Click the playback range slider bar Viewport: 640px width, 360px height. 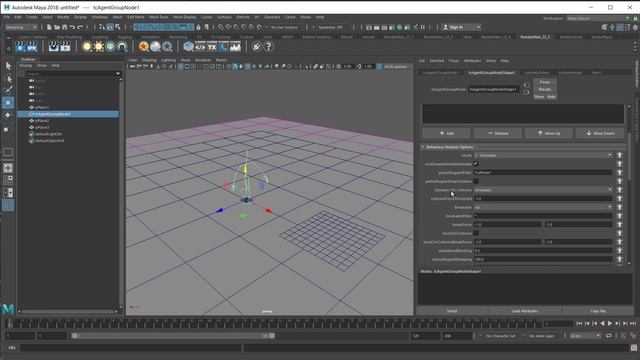173,336
